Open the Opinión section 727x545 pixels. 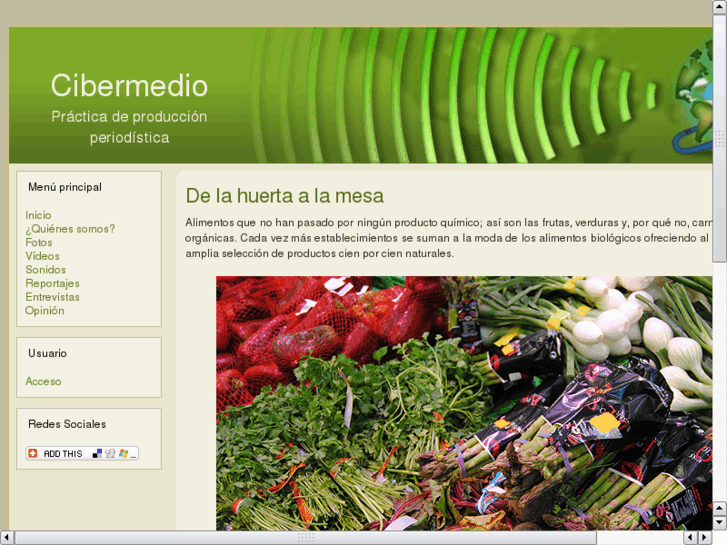point(45,311)
